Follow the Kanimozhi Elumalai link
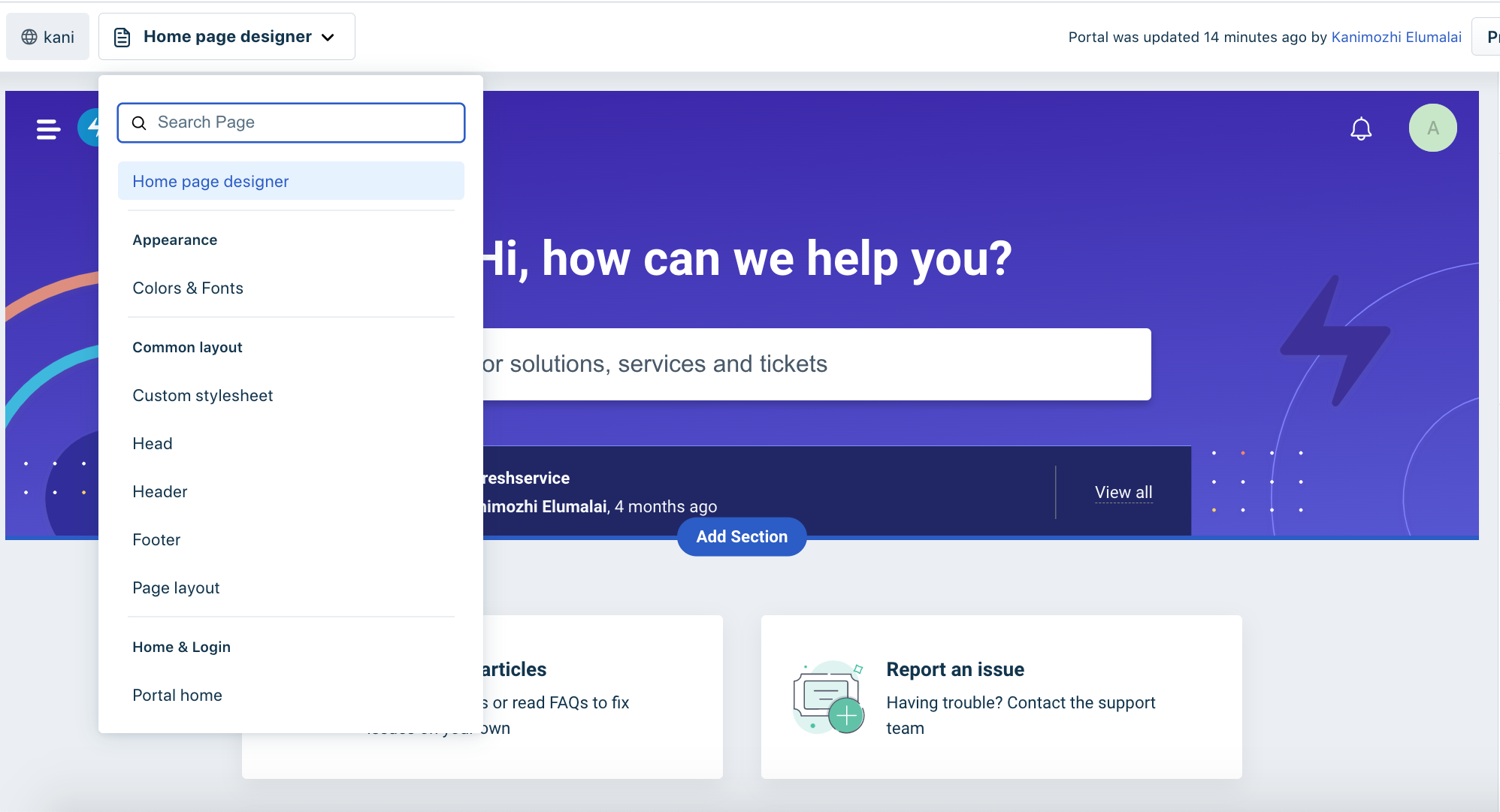 (x=1396, y=37)
